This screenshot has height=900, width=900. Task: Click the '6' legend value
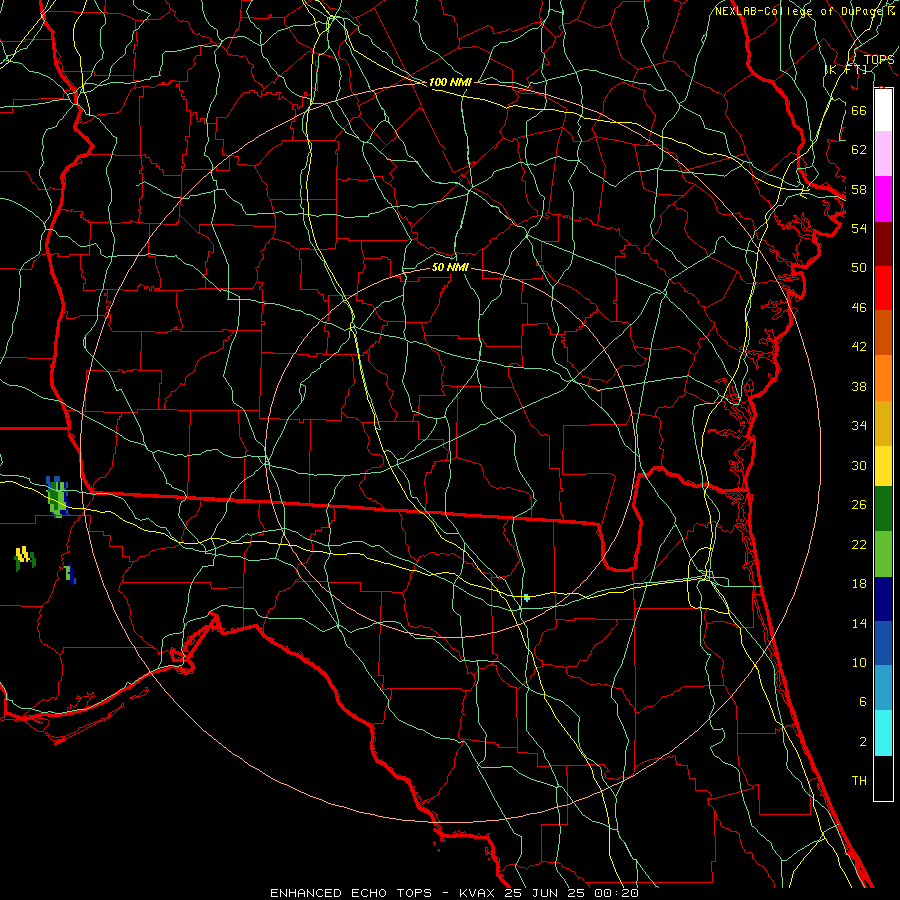(862, 702)
